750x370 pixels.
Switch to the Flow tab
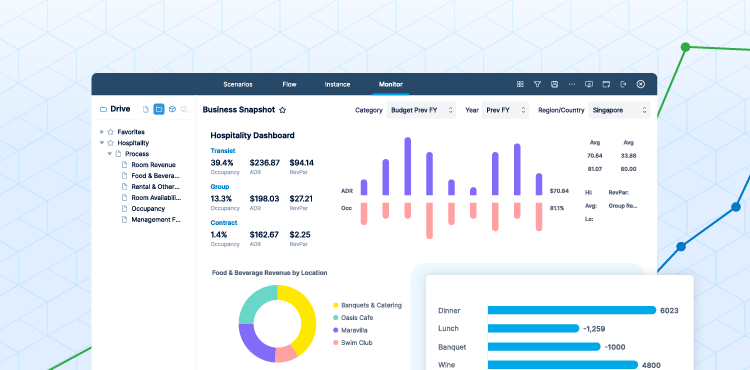289,84
